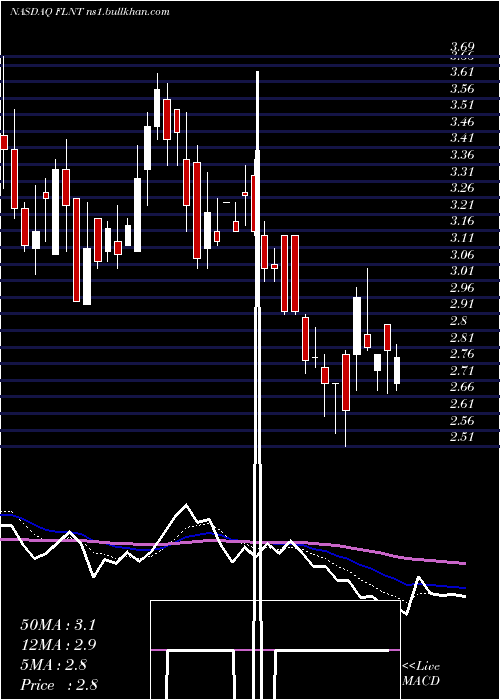Screen dimensions: 500x700
Task: Click the 3.11 price axis label
Action: 462,238
